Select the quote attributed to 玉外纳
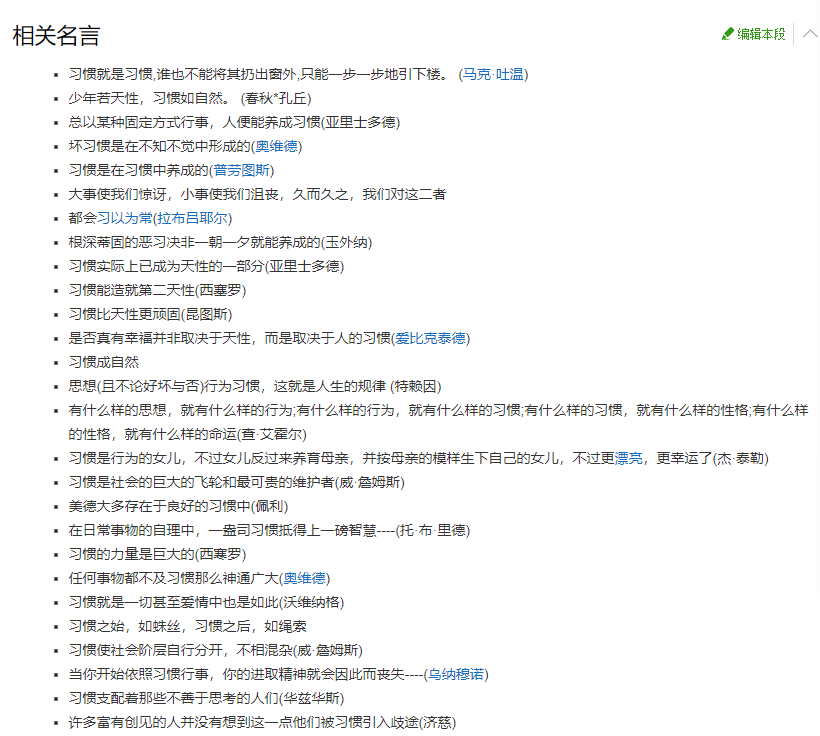Screen dimensions: 820x736 click(220, 242)
